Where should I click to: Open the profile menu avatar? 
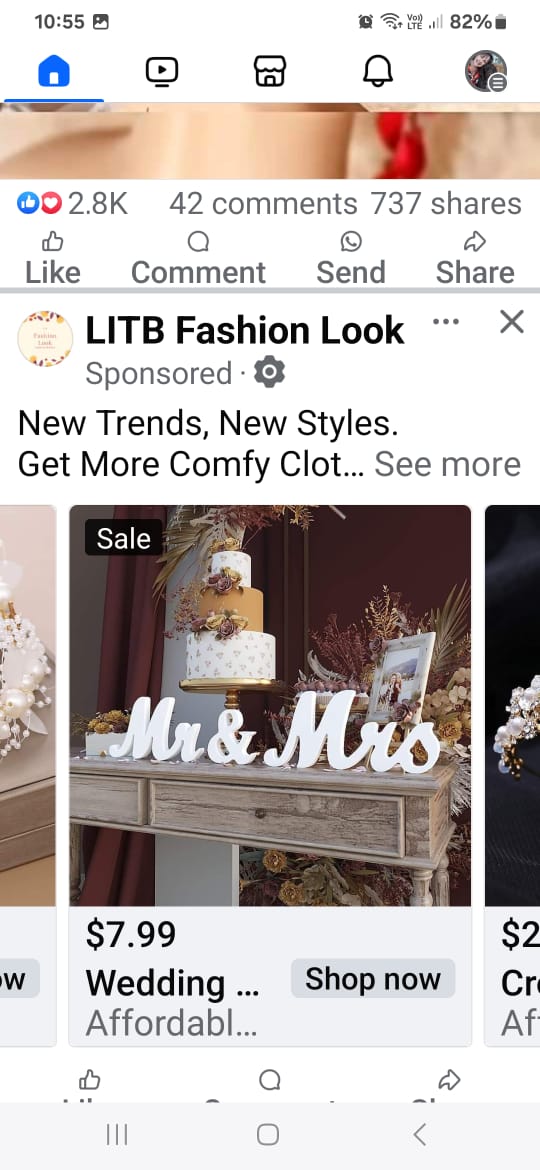[x=486, y=72]
